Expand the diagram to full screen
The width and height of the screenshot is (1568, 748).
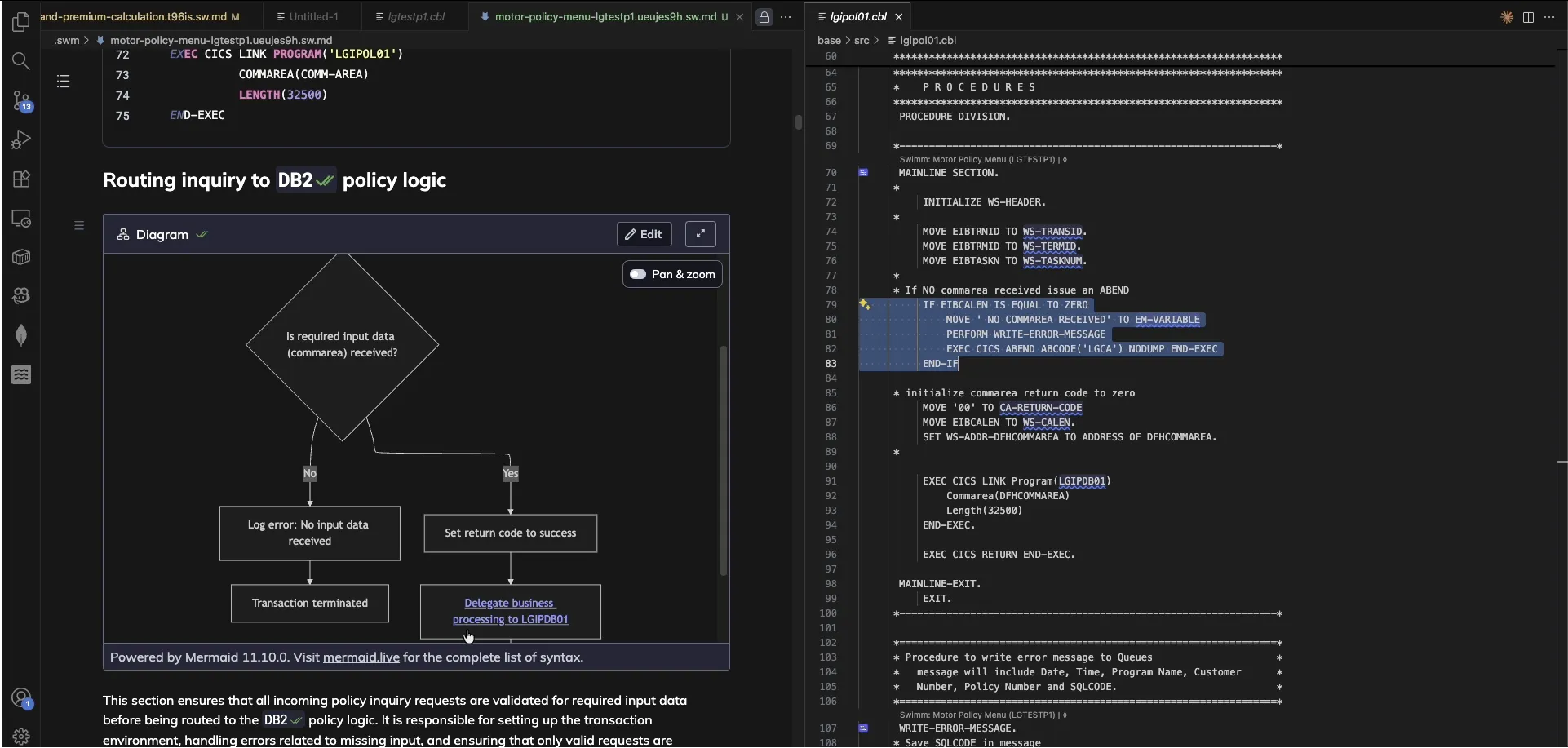tap(700, 234)
